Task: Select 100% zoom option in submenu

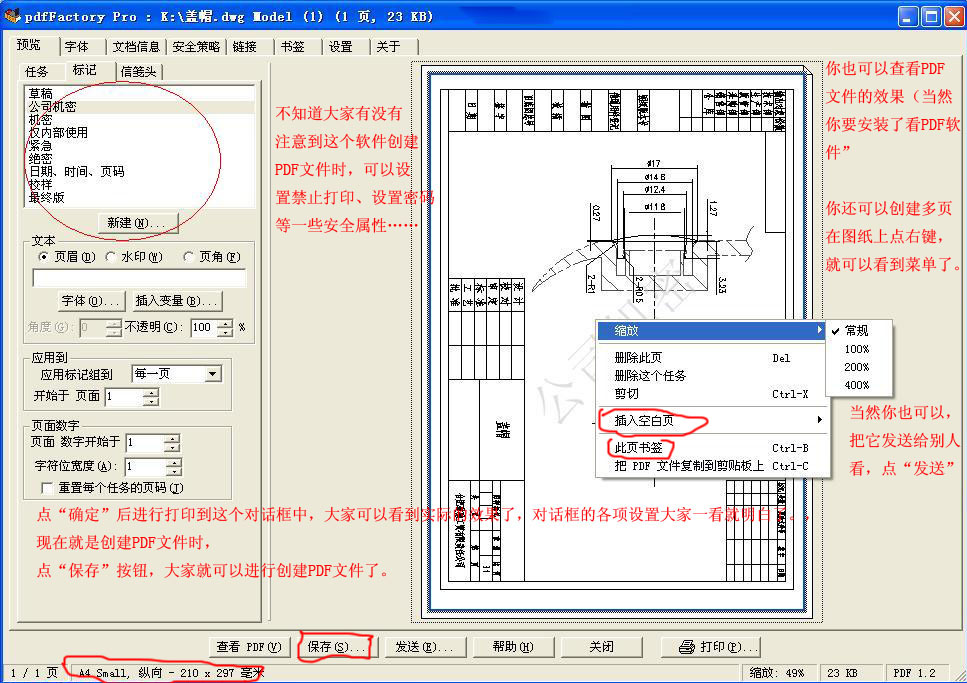Action: (858, 349)
